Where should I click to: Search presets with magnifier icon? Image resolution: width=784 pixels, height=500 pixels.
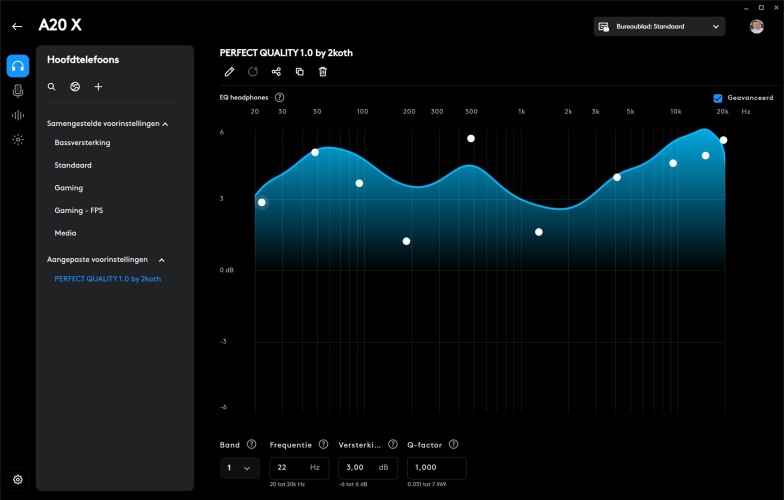pos(52,87)
